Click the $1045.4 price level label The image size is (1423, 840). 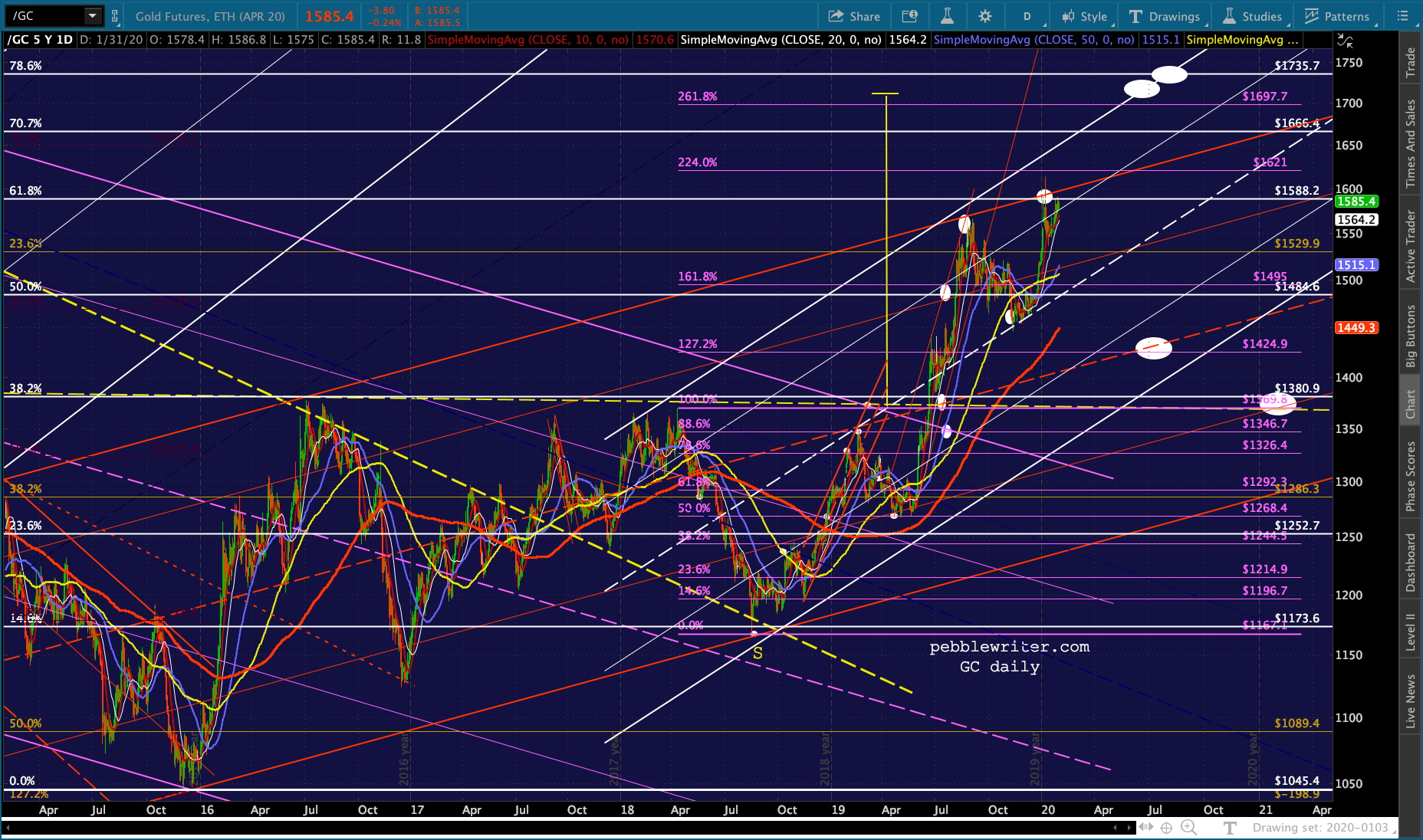click(x=1297, y=781)
